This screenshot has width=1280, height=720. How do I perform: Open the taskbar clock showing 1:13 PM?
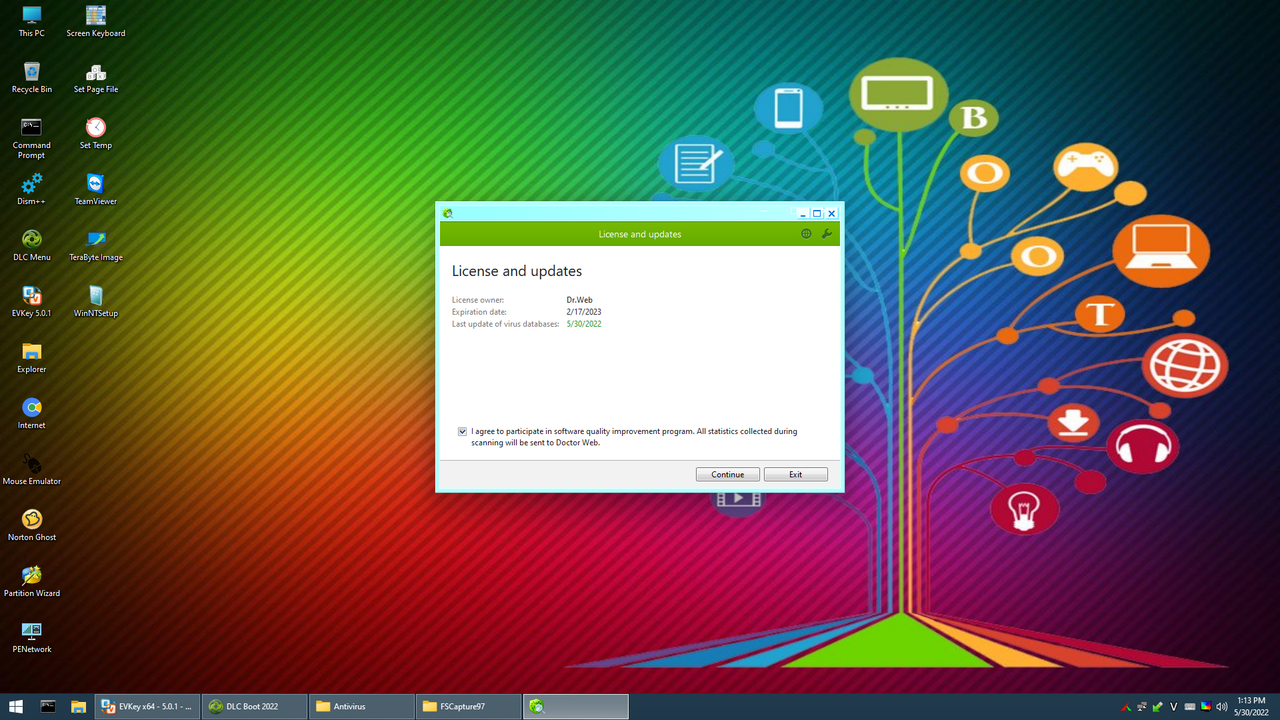[x=1251, y=706]
